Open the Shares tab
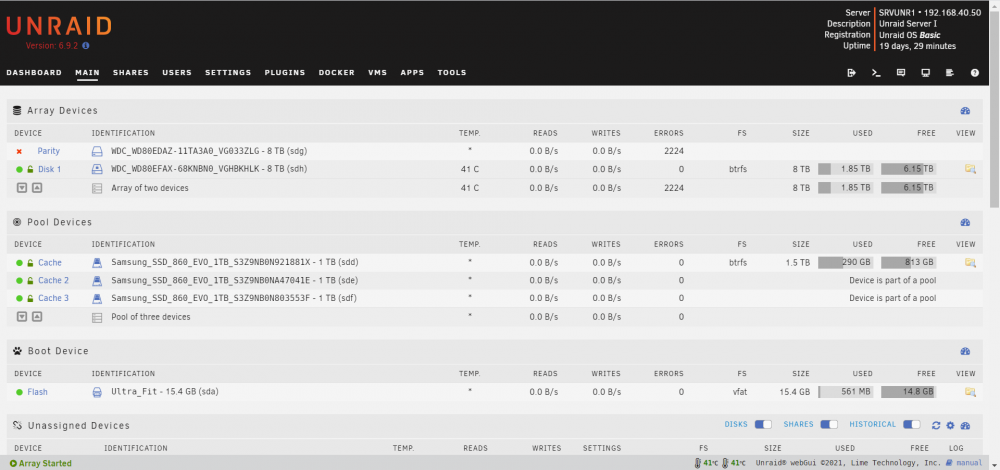This screenshot has width=1000, height=470. click(x=131, y=73)
